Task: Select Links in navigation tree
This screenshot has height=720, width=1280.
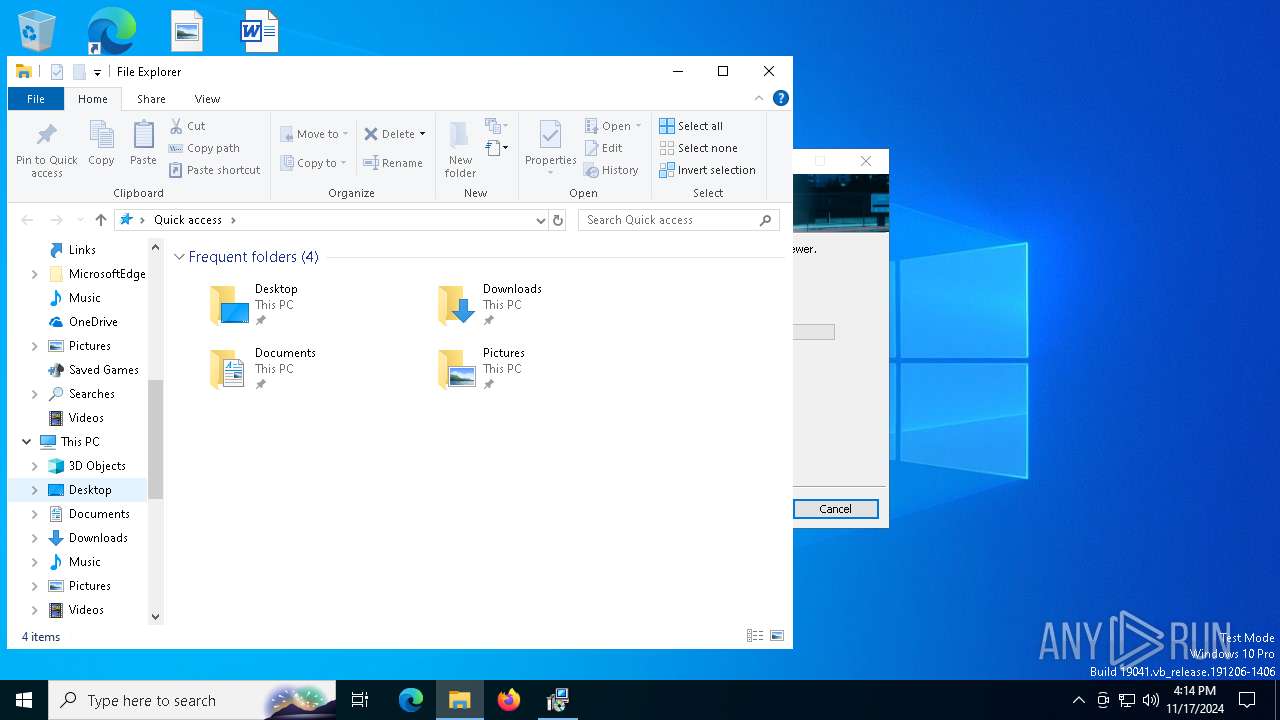Action: click(82, 250)
